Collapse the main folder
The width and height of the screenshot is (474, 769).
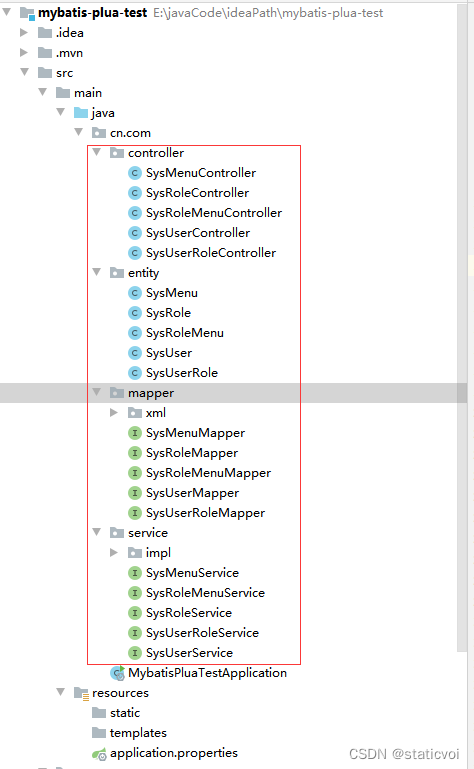coord(43,92)
